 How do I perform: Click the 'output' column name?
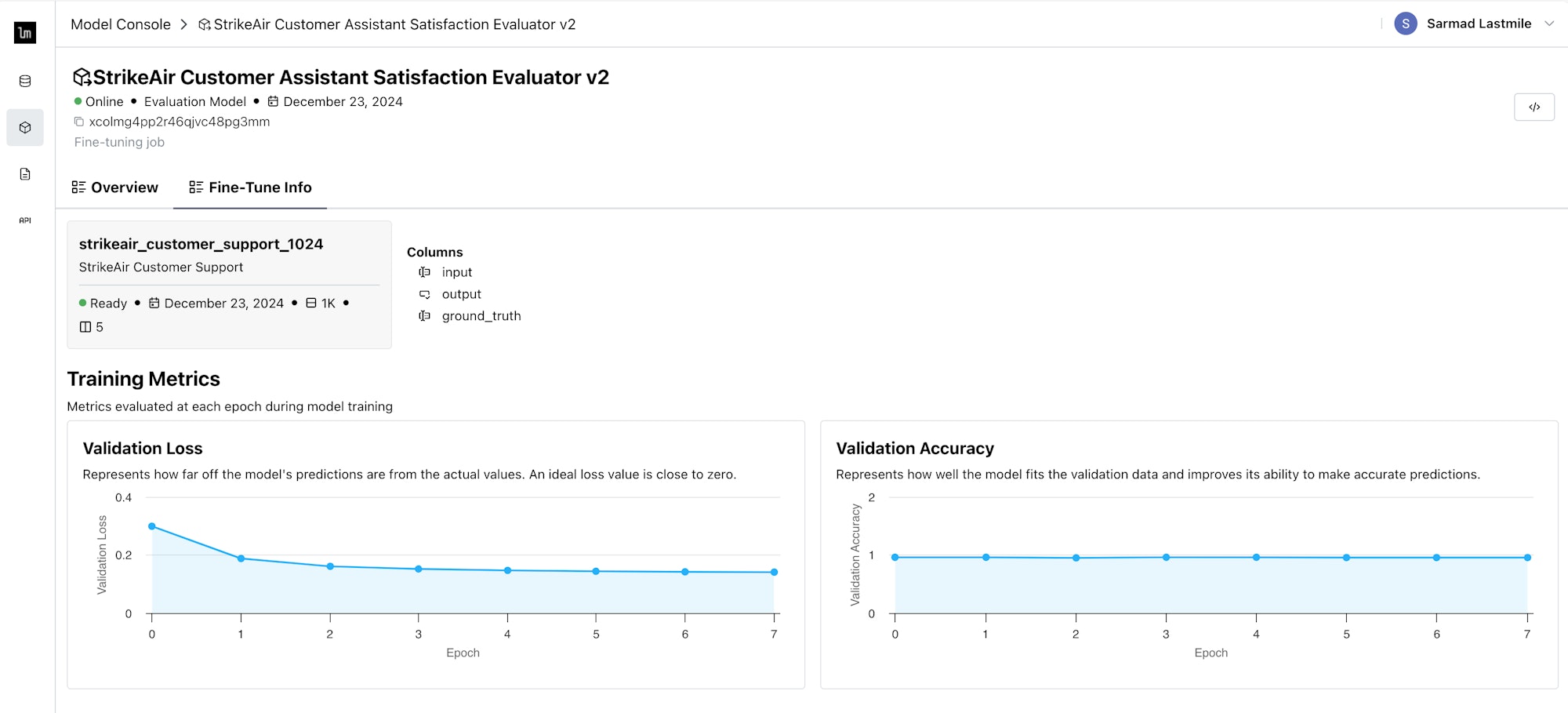pos(462,294)
